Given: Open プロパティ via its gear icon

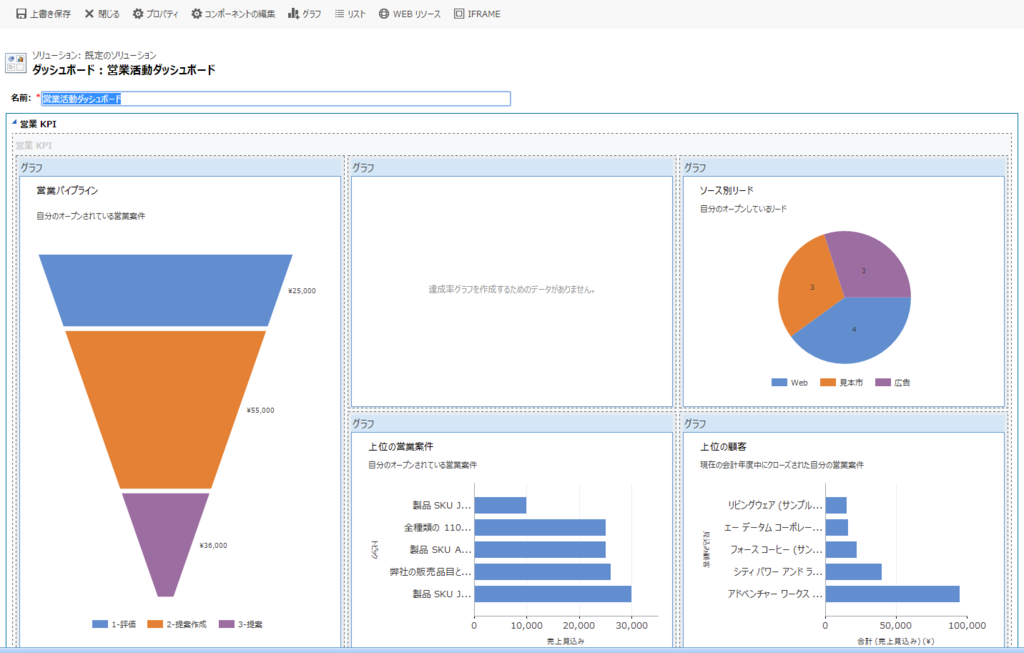Looking at the screenshot, I should (138, 14).
